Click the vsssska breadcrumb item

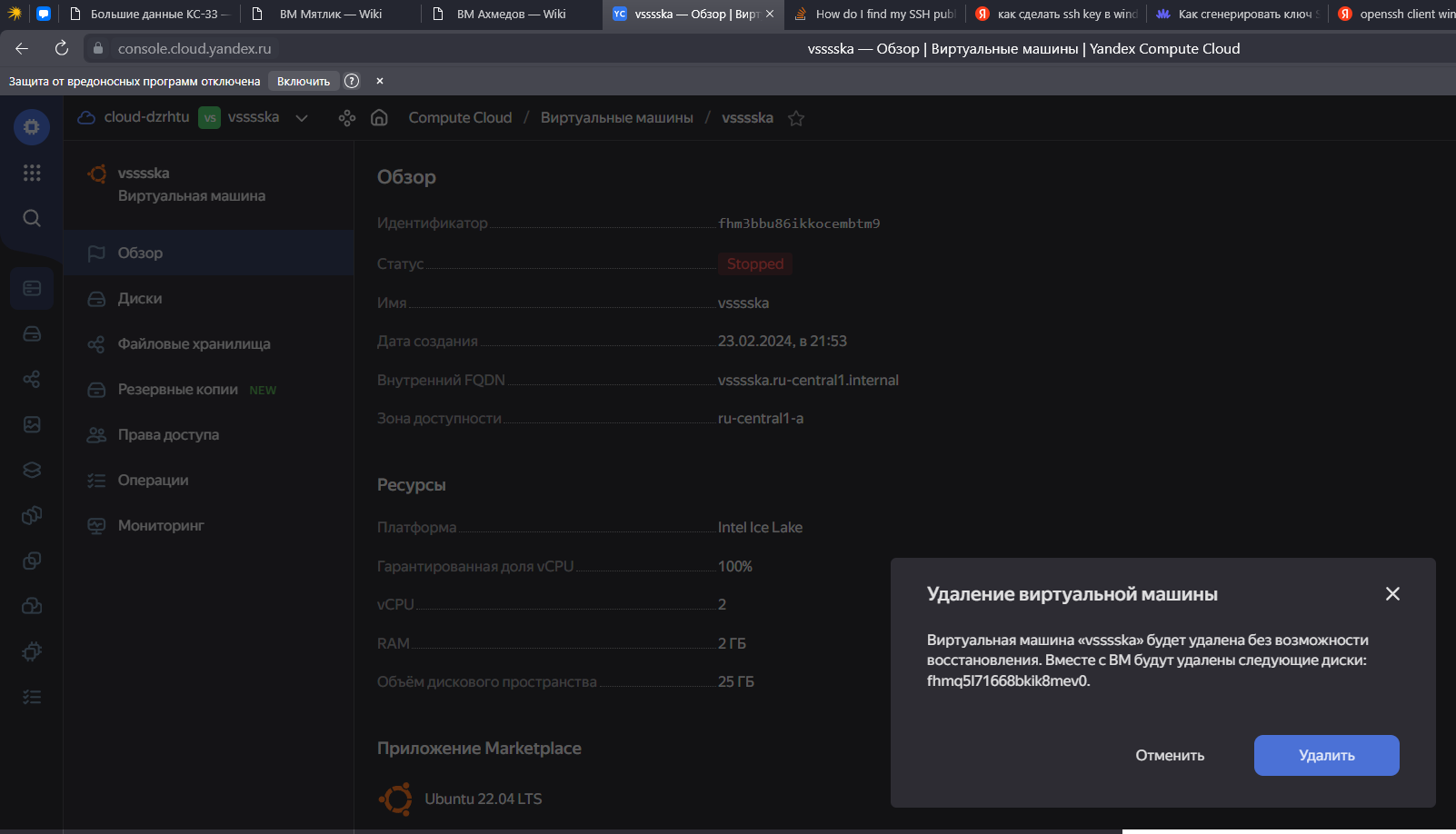point(747,118)
